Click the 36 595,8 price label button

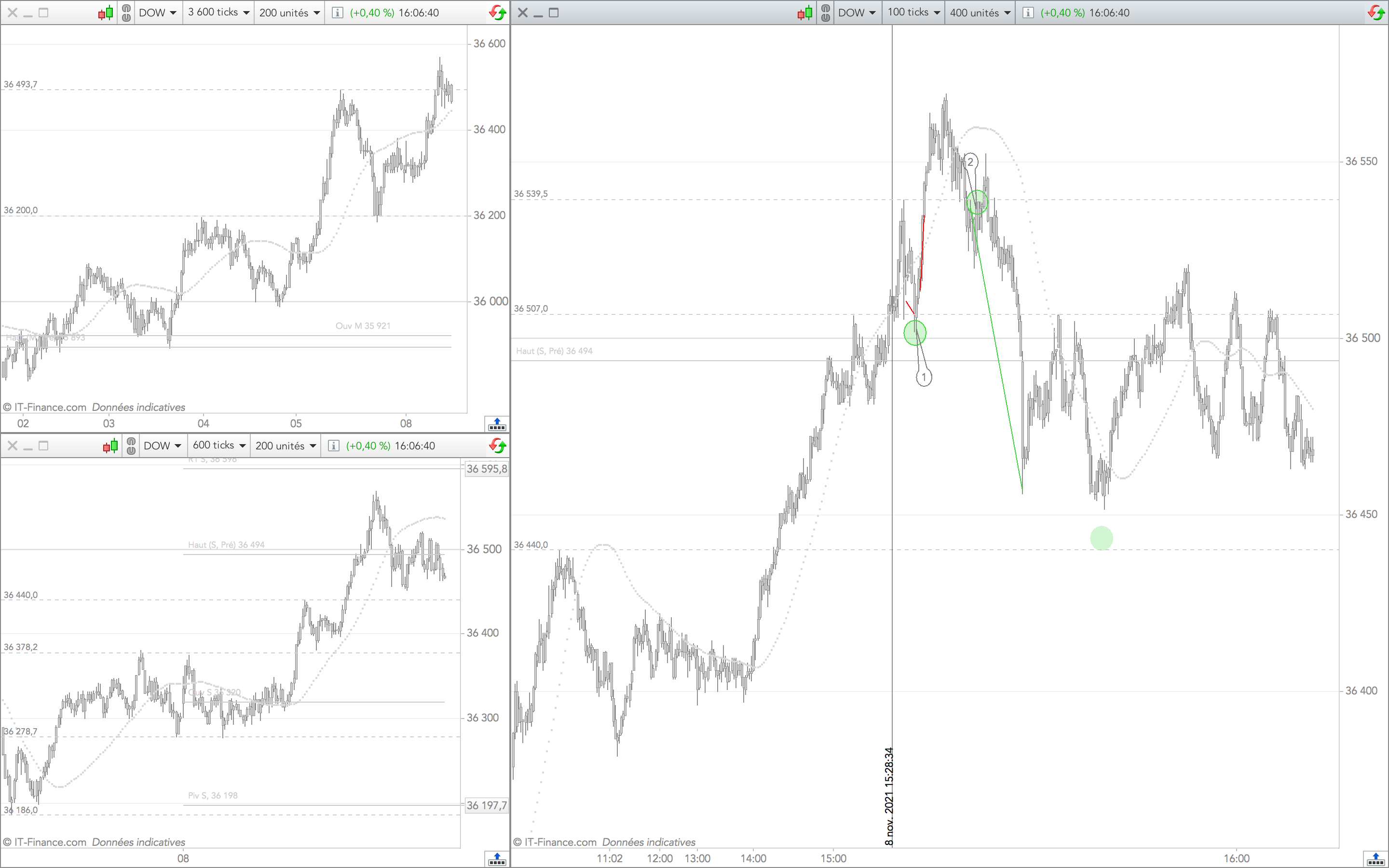[x=486, y=469]
